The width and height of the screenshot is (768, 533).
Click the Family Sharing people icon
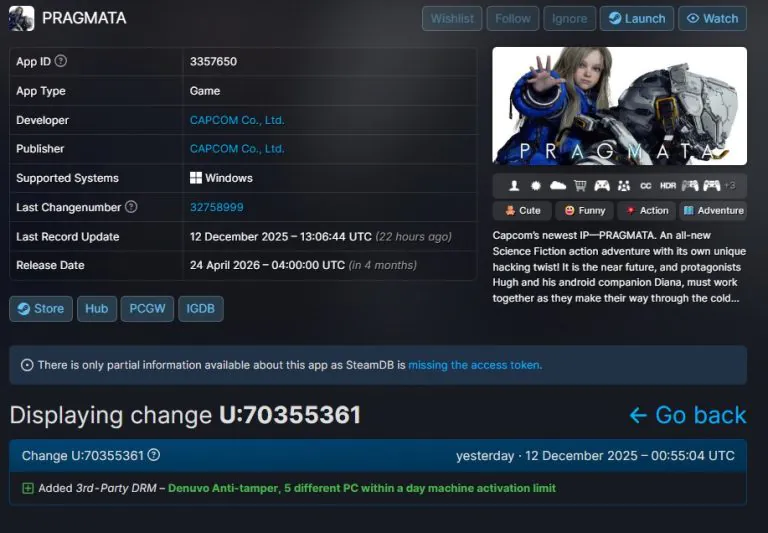coord(624,186)
